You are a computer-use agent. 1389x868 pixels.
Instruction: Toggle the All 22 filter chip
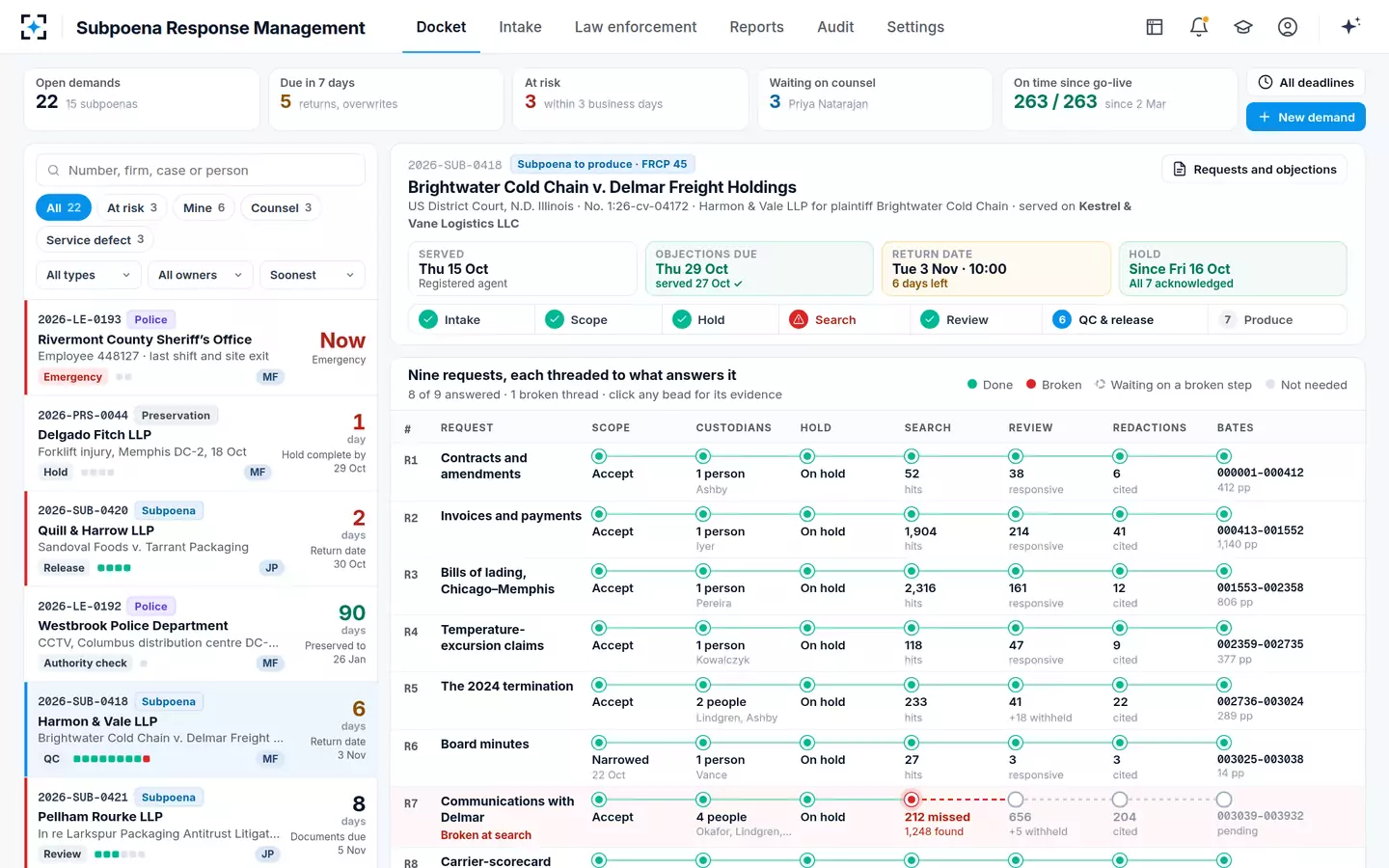pyautogui.click(x=64, y=207)
